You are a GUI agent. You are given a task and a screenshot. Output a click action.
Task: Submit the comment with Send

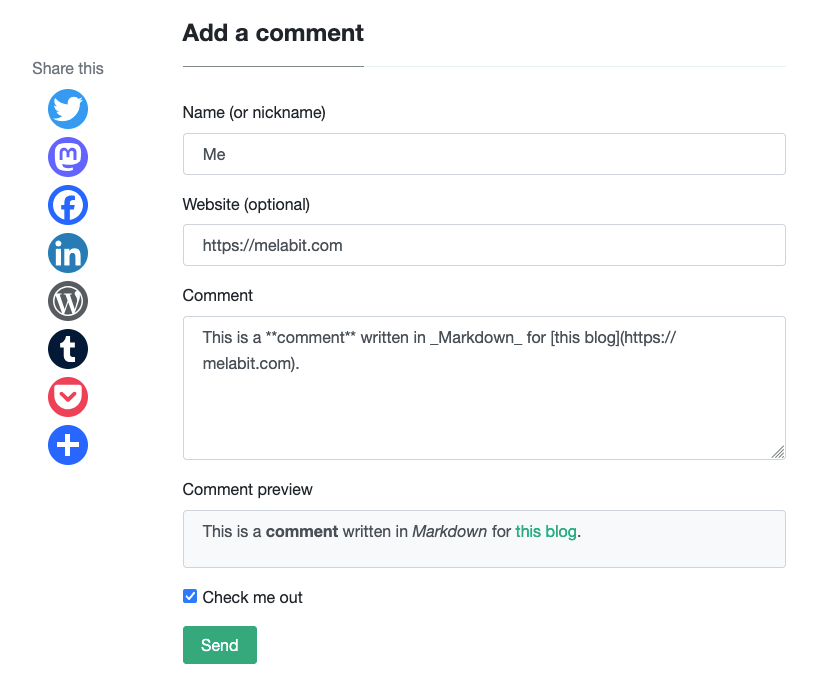coord(219,645)
